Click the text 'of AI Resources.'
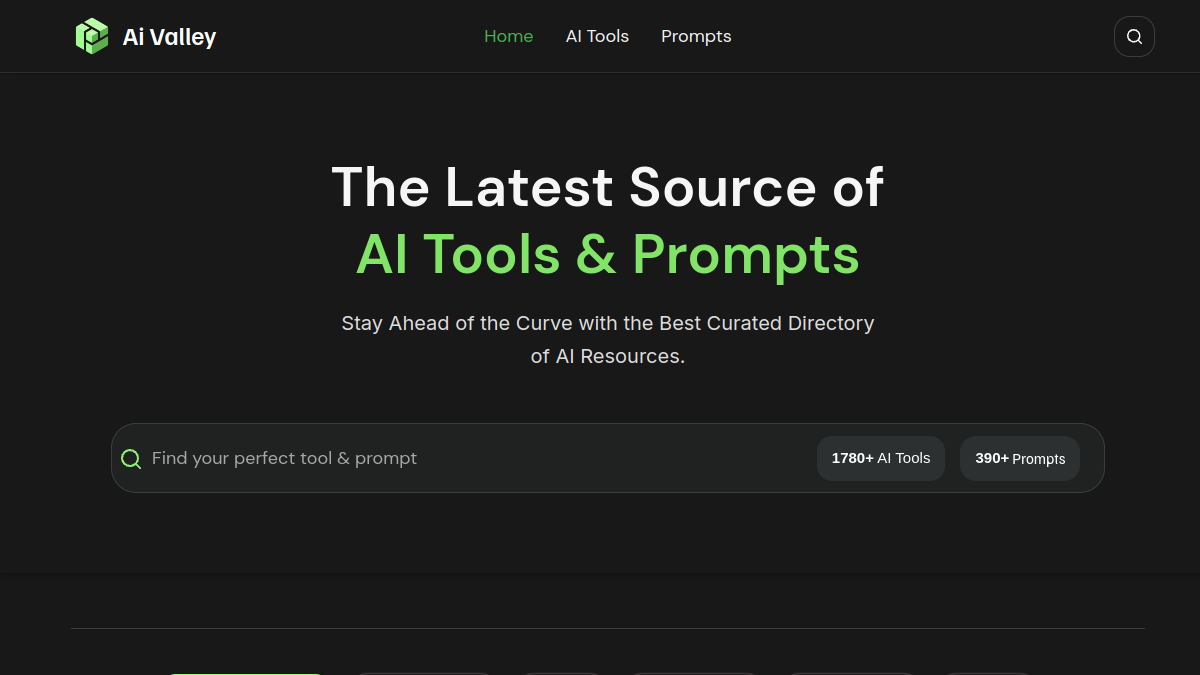1200x675 pixels. click(x=608, y=356)
